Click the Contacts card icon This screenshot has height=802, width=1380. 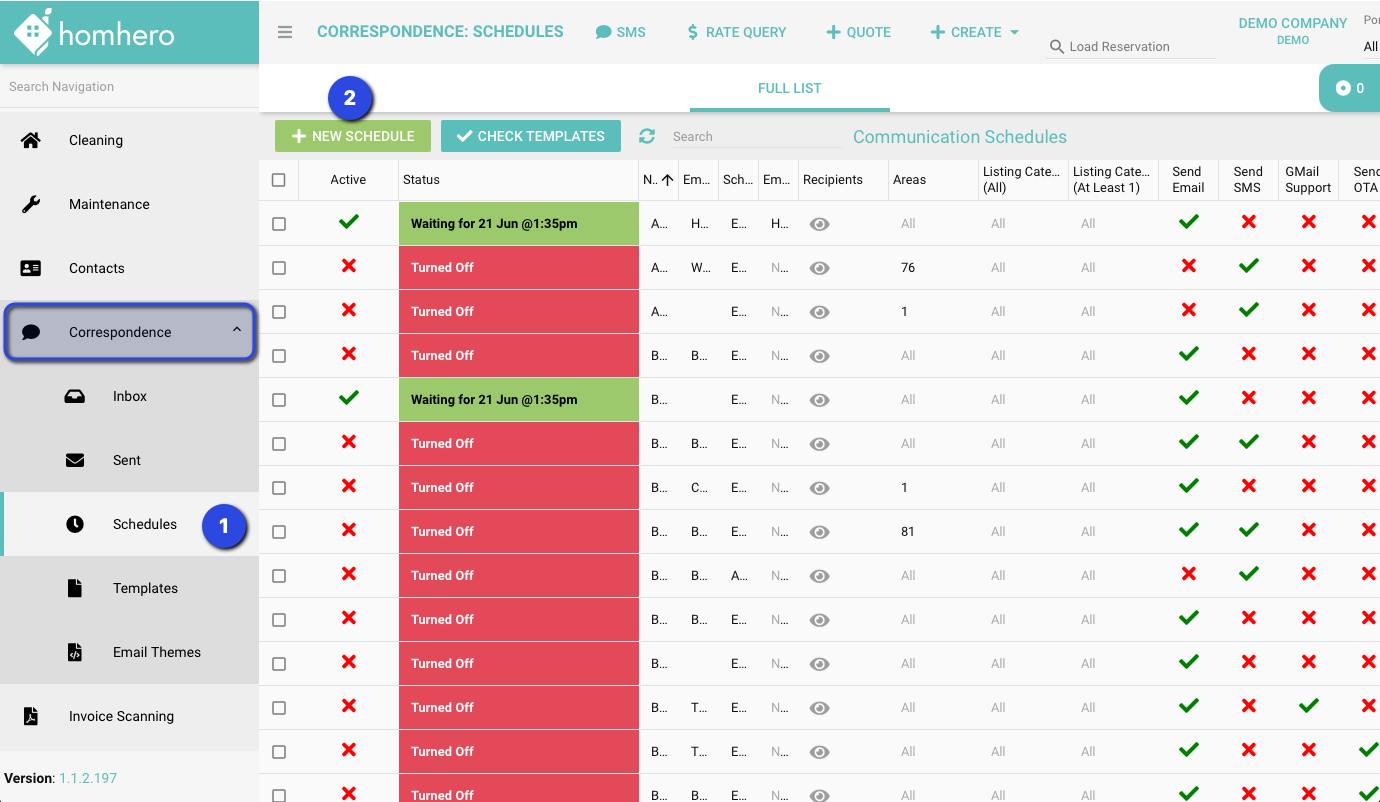pos(31,268)
